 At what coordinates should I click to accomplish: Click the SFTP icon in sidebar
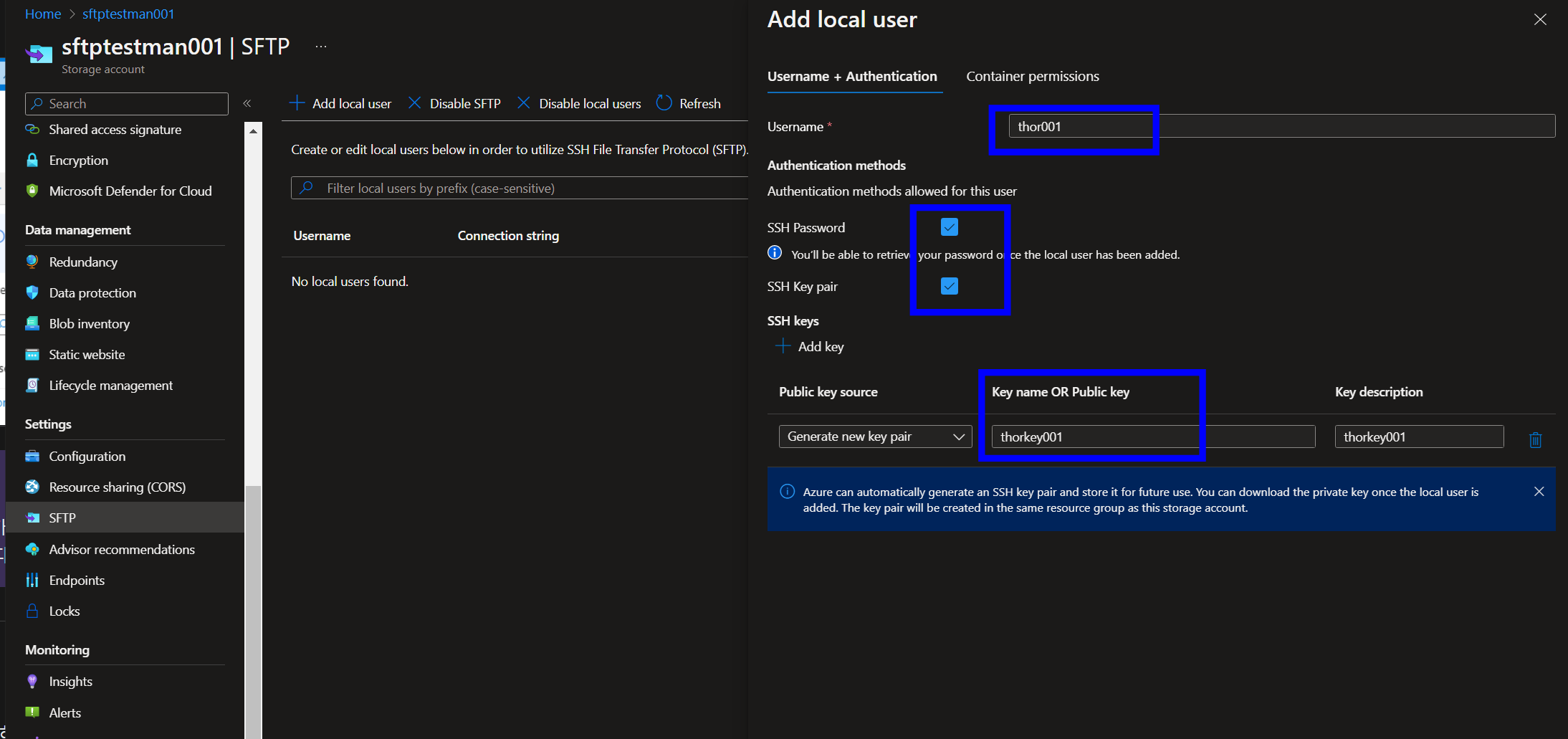pos(32,518)
